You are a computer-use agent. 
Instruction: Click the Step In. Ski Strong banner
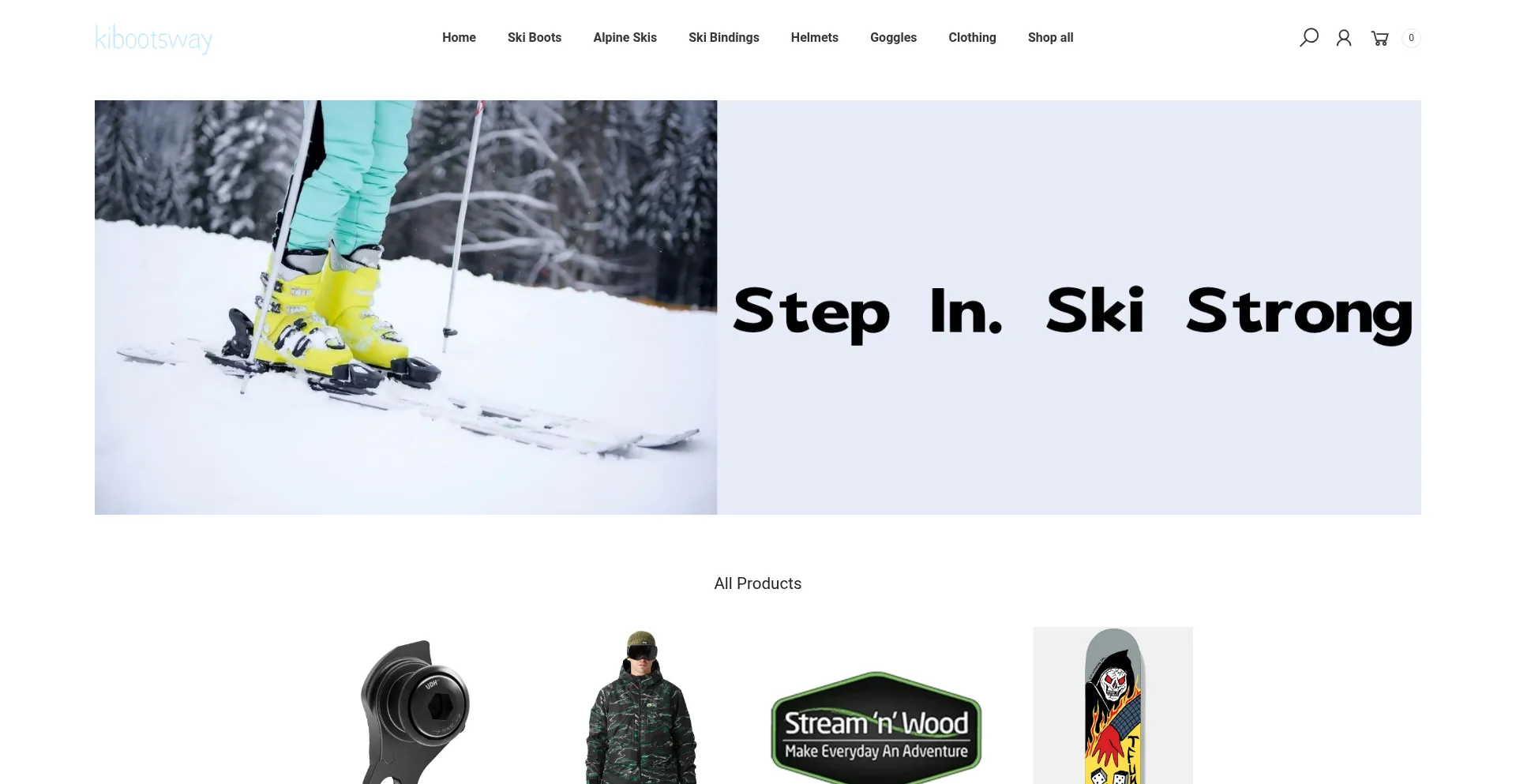(1069, 307)
